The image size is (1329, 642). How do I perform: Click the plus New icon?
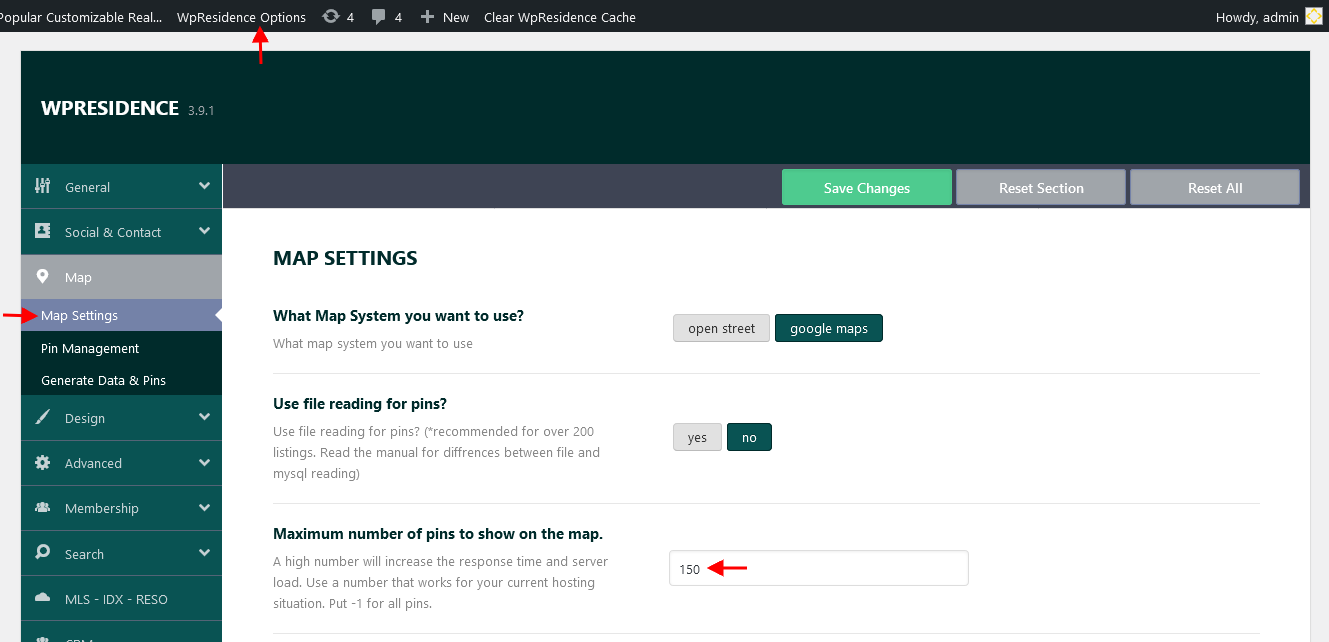click(x=427, y=17)
